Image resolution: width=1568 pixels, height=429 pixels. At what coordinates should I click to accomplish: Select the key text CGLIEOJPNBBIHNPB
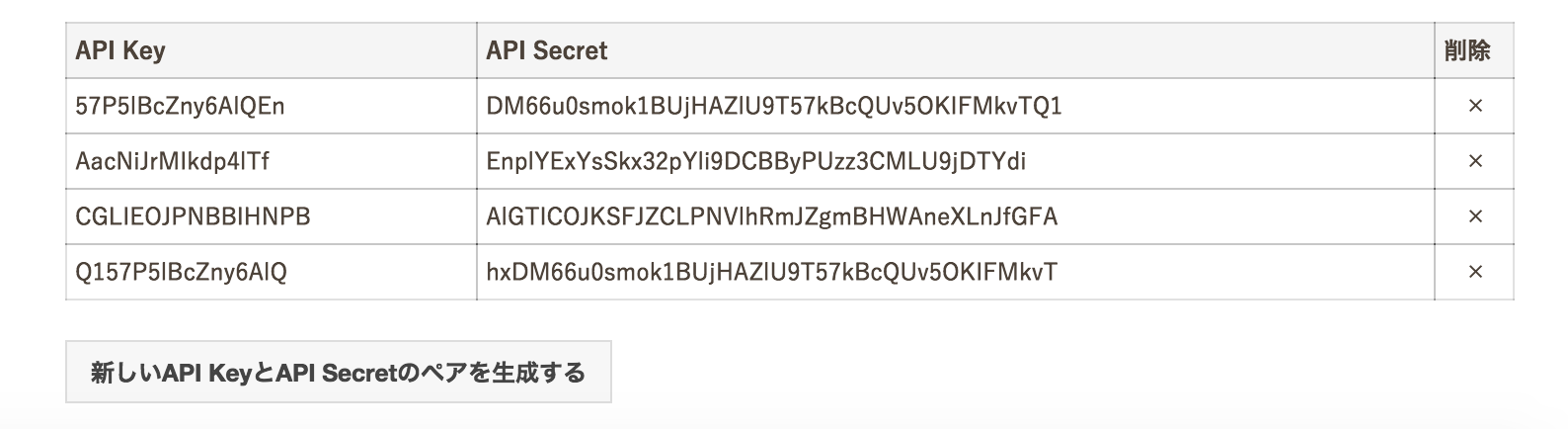[193, 216]
